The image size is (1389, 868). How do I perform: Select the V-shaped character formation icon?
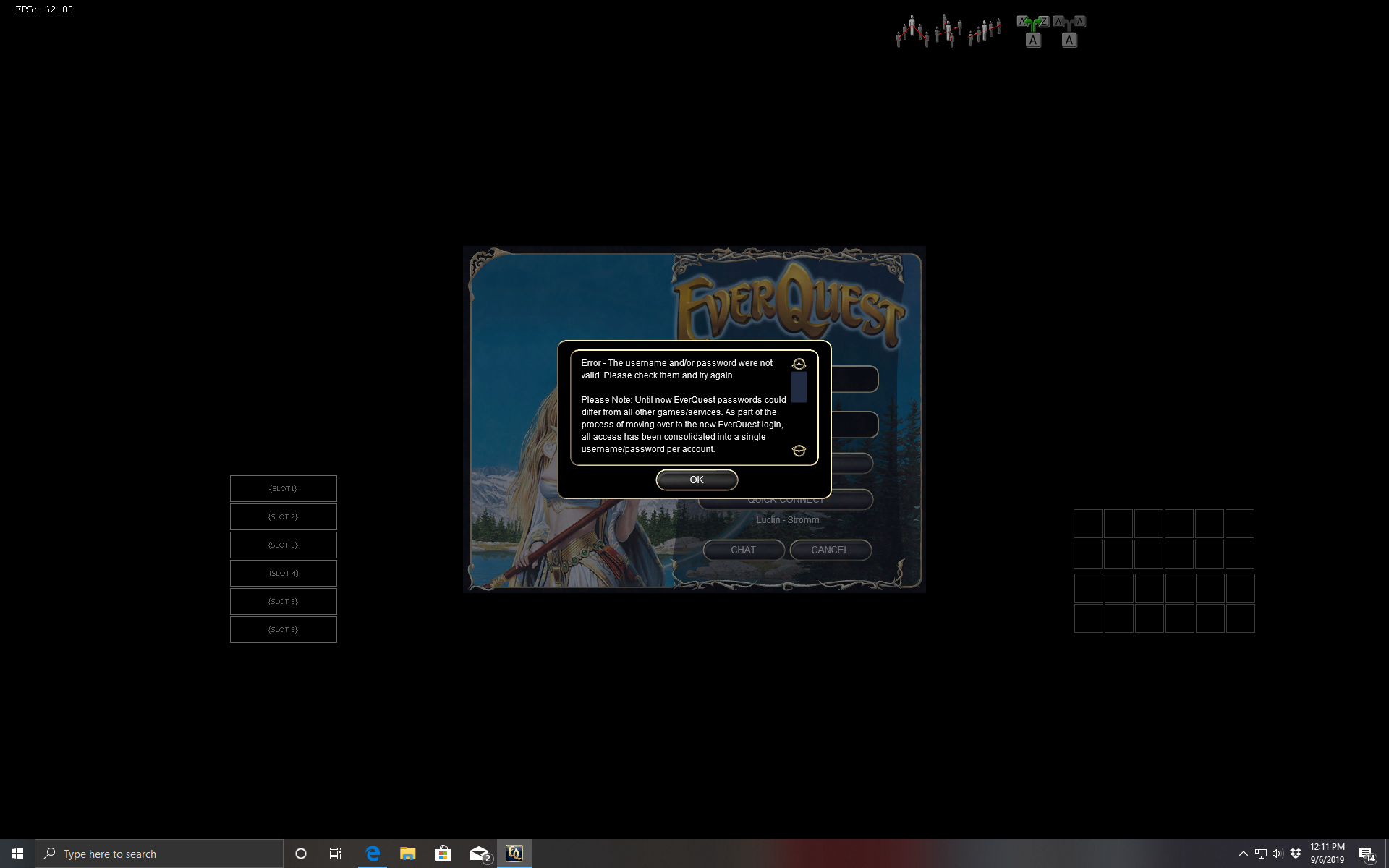(912, 31)
